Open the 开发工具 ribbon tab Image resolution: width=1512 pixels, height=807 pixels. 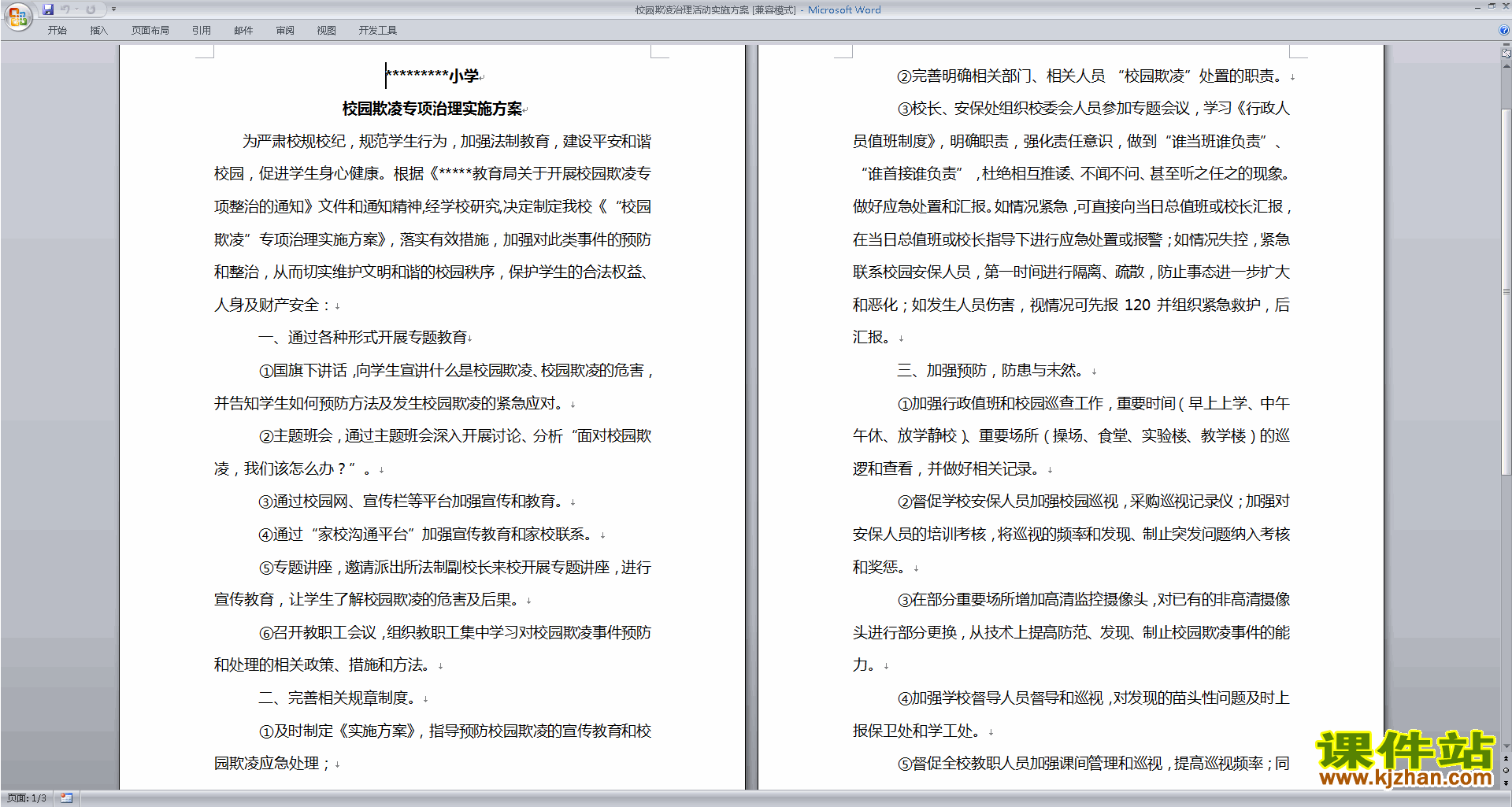pyautogui.click(x=378, y=31)
